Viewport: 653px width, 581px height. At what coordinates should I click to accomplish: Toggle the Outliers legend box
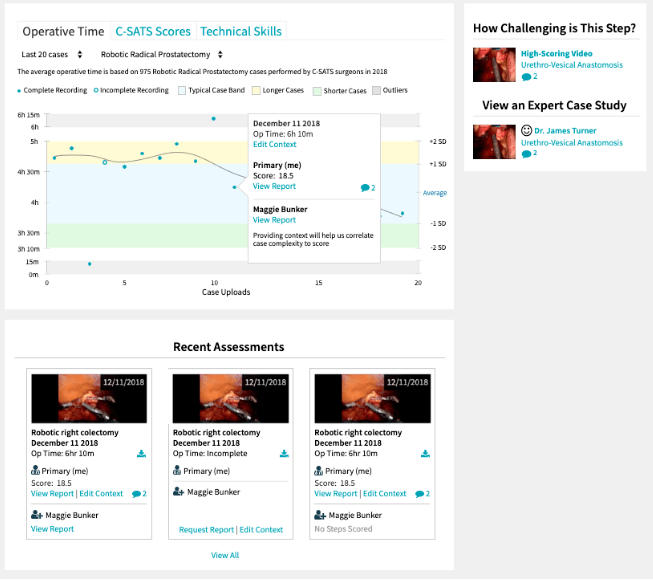click(x=376, y=91)
